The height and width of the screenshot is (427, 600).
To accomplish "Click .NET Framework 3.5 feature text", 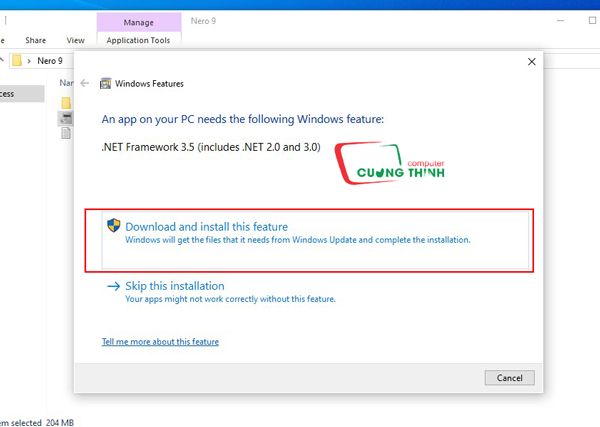I will click(211, 147).
